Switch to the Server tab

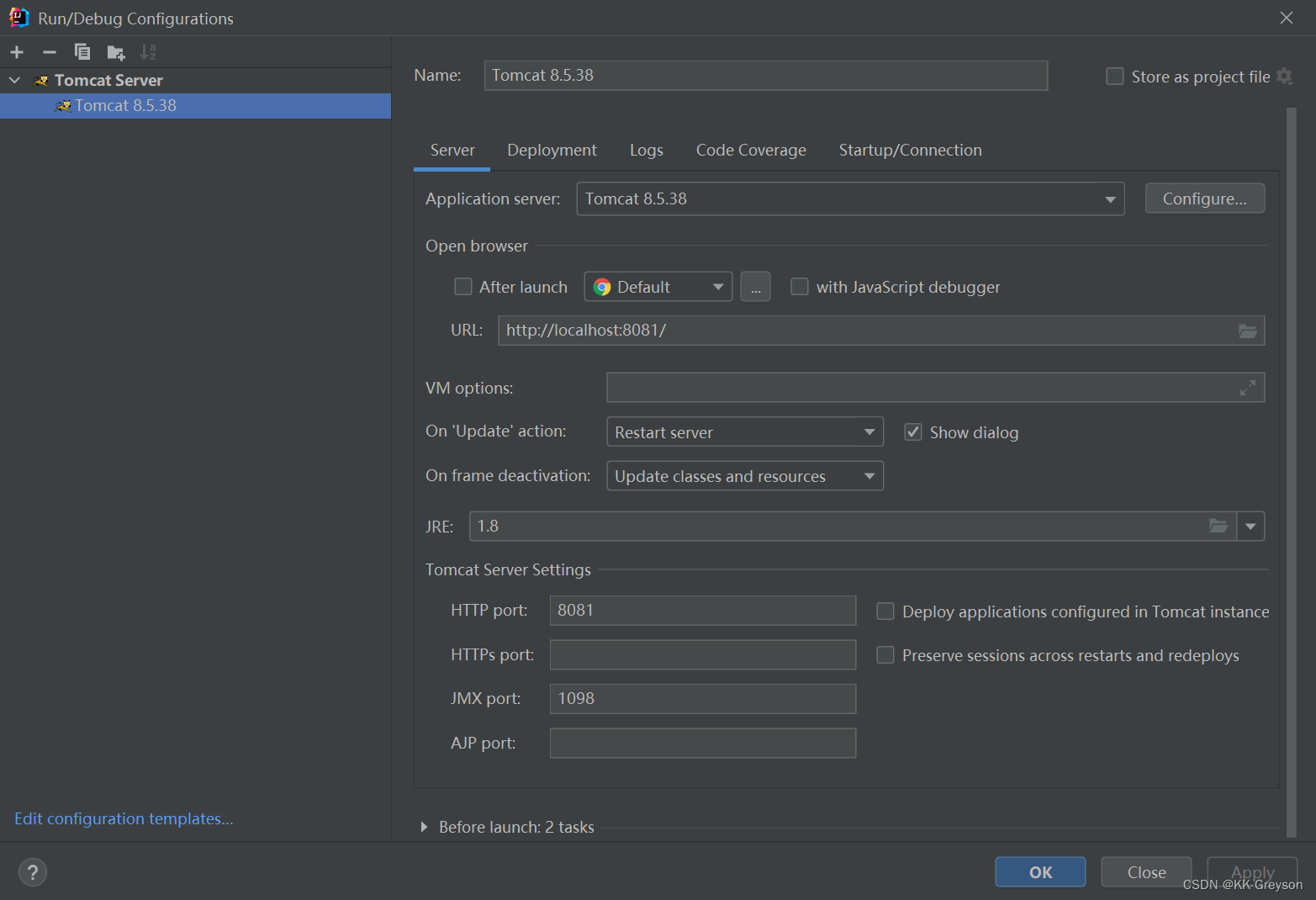[x=452, y=150]
